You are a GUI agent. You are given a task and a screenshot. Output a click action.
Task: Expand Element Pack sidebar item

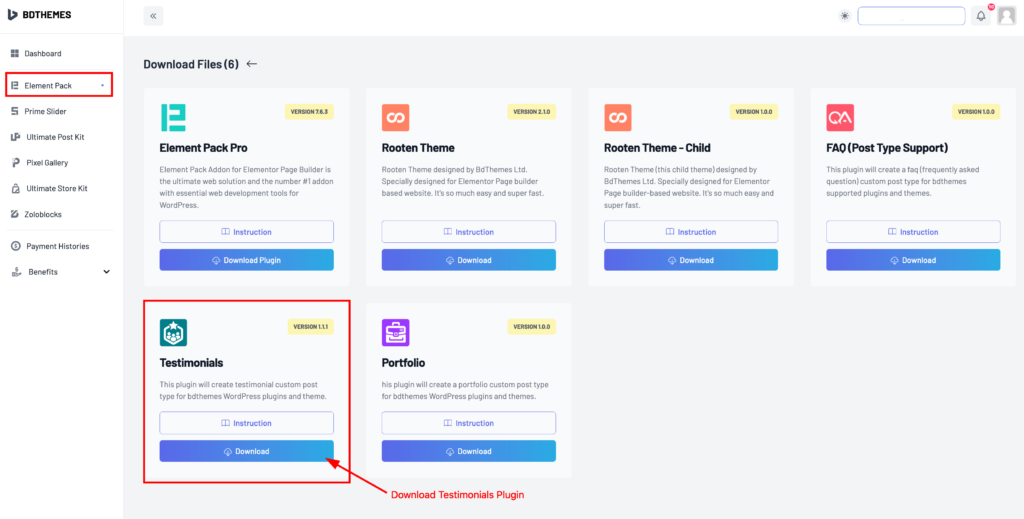pyautogui.click(x=59, y=86)
